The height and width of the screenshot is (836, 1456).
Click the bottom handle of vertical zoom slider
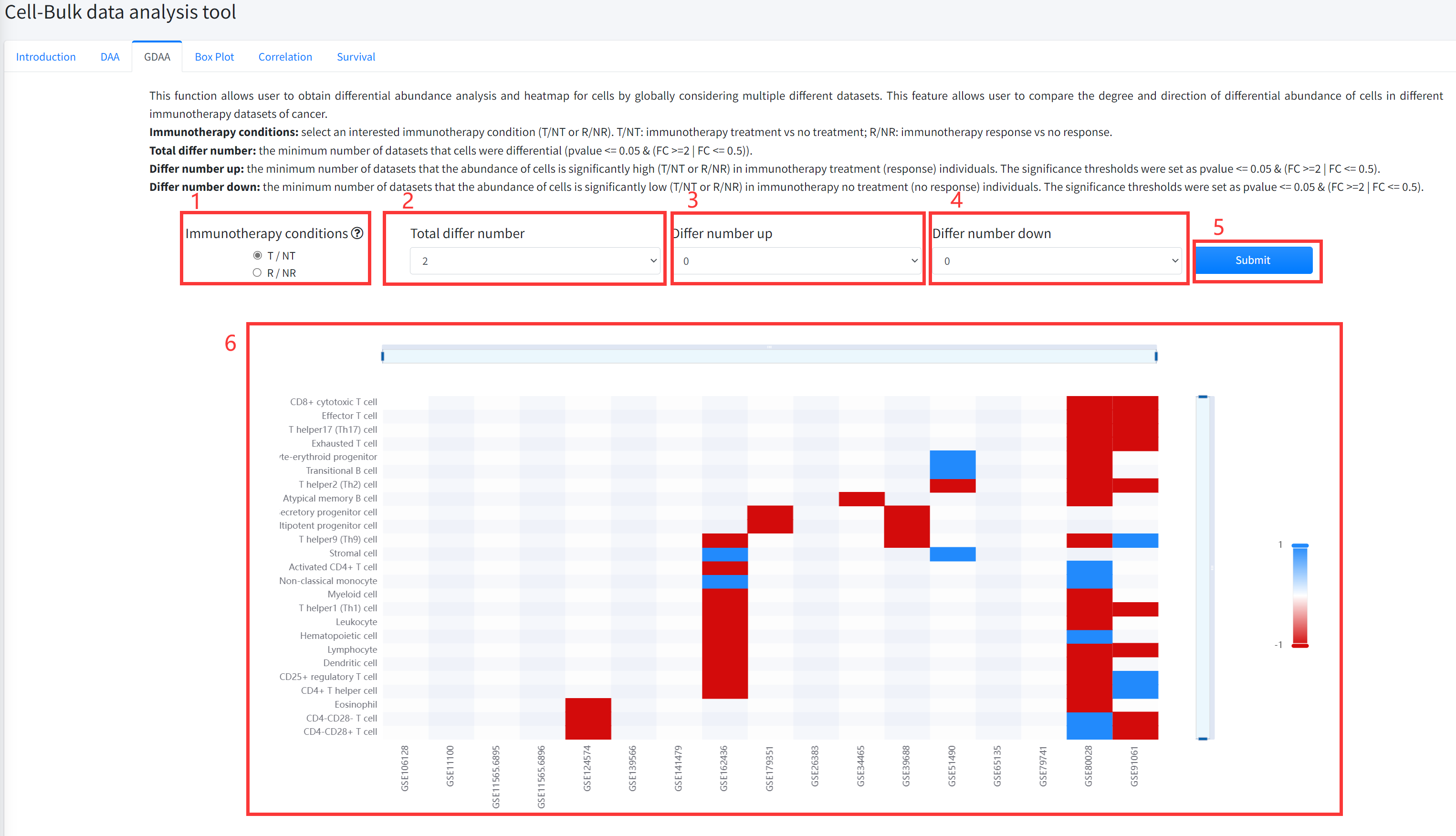pos(1203,738)
